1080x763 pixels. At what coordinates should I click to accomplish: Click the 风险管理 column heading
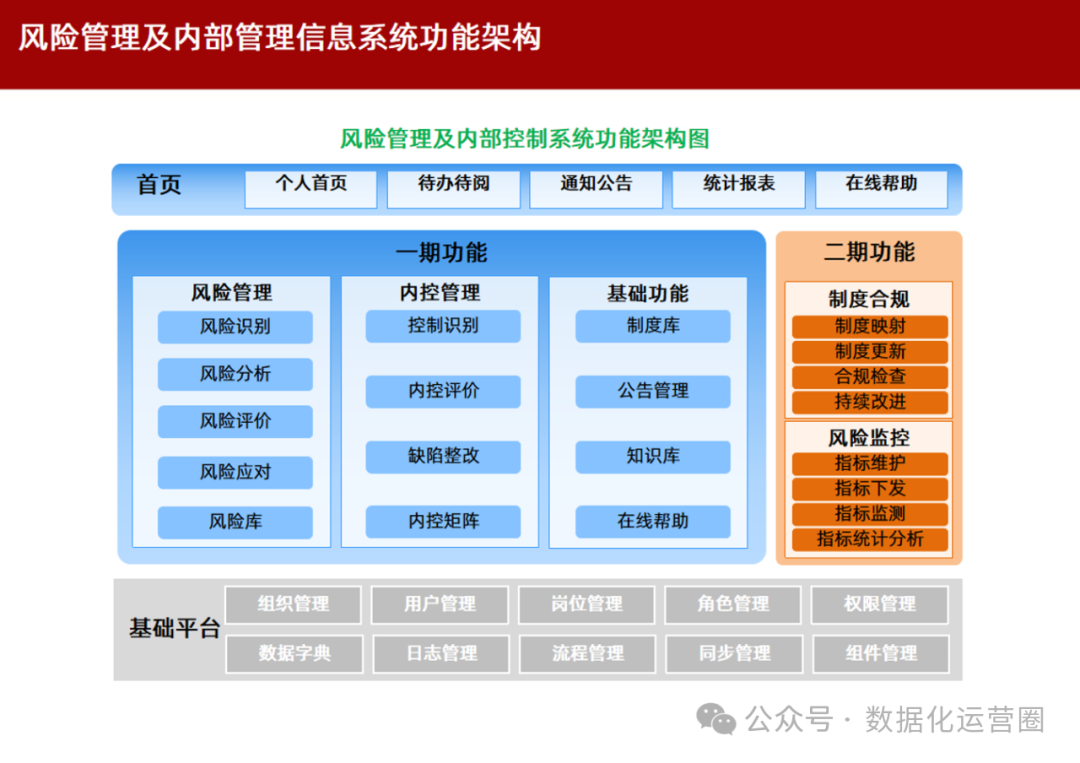[x=231, y=293]
